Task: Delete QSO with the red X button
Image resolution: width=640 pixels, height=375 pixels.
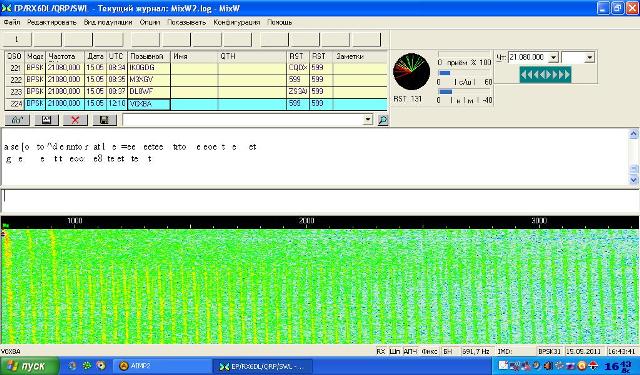Action: [75, 120]
